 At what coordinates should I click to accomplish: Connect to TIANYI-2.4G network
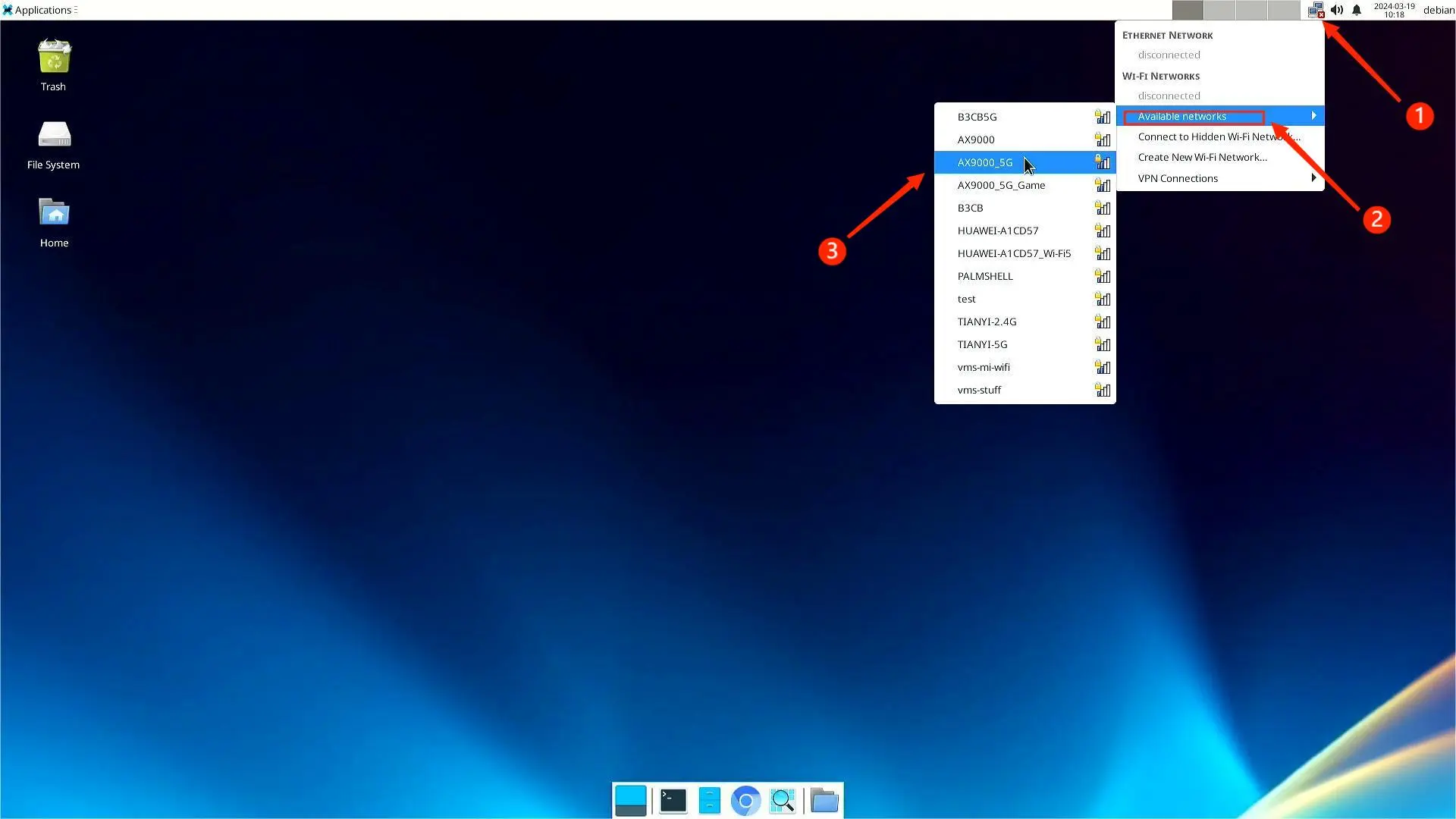[1025, 322]
